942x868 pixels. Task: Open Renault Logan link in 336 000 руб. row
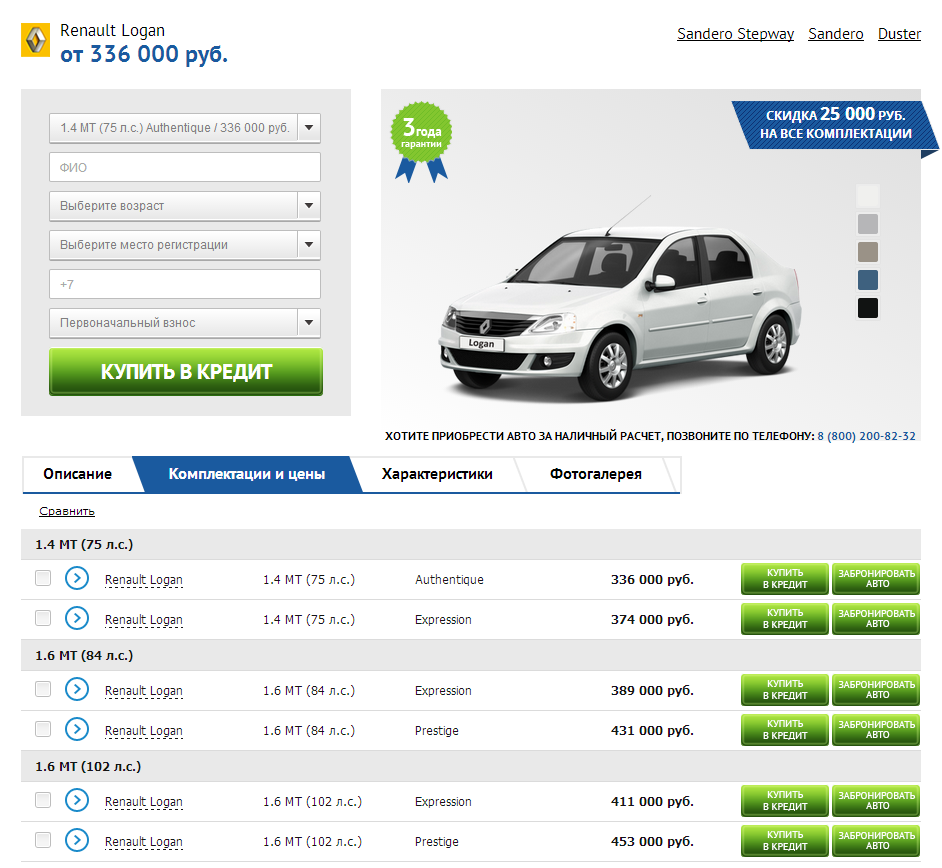pyautogui.click(x=144, y=580)
